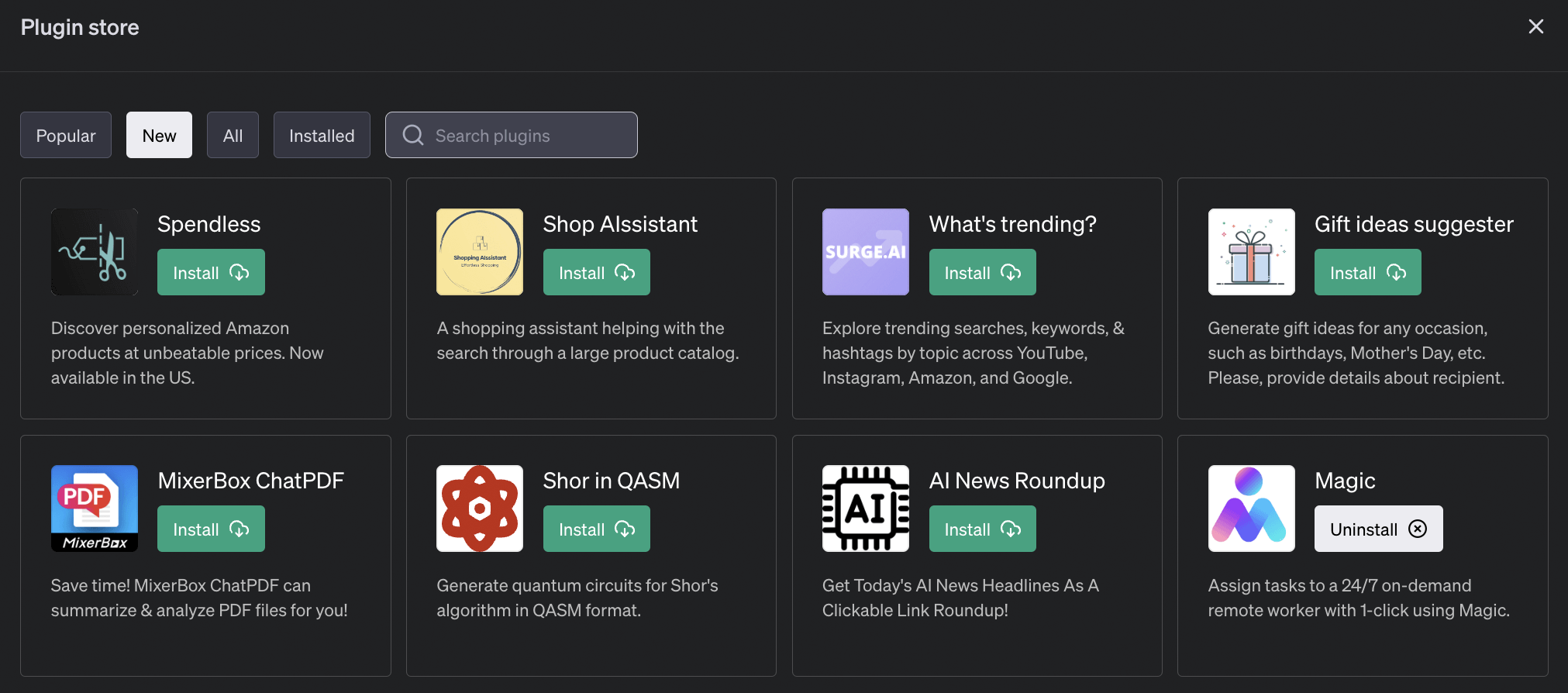1568x693 pixels.
Task: Install the MixerBox ChatPDF plugin
Action: [x=211, y=529]
